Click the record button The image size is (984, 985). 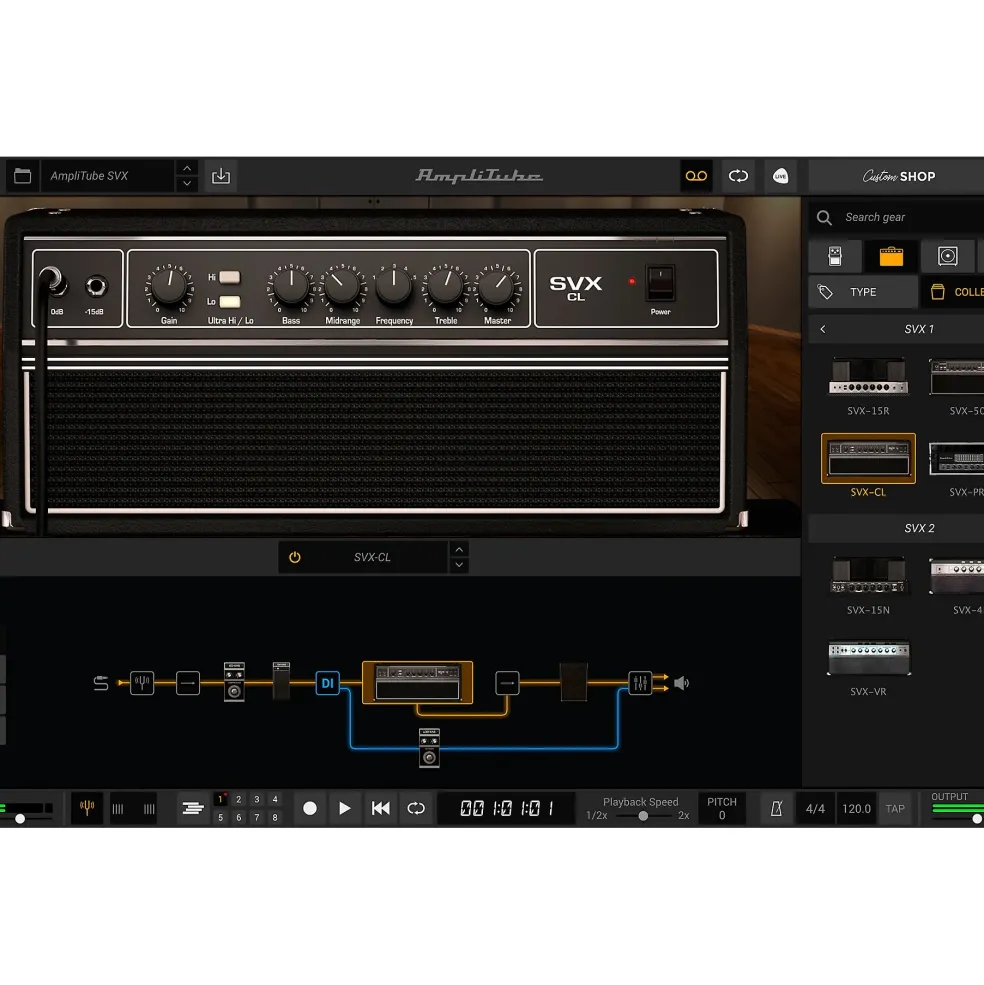[x=310, y=808]
